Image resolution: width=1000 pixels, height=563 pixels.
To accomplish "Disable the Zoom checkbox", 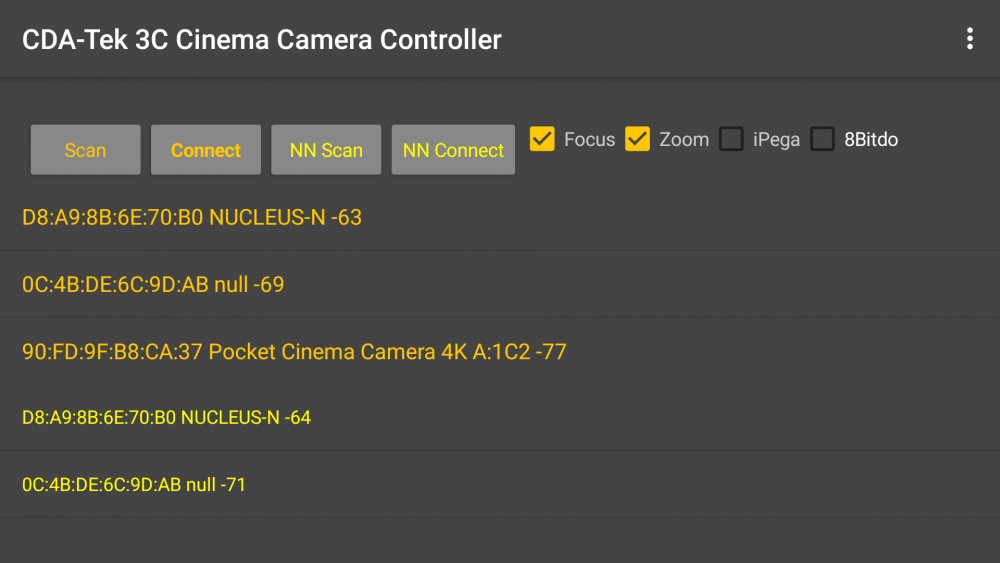I will [x=637, y=139].
